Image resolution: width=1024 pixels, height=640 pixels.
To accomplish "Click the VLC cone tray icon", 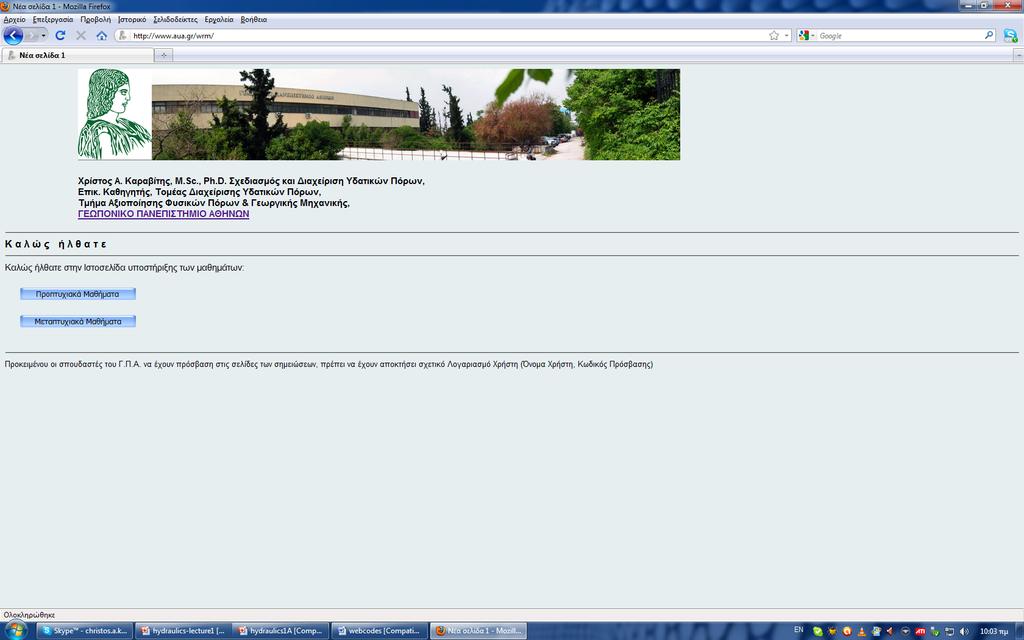I will (x=861, y=632).
